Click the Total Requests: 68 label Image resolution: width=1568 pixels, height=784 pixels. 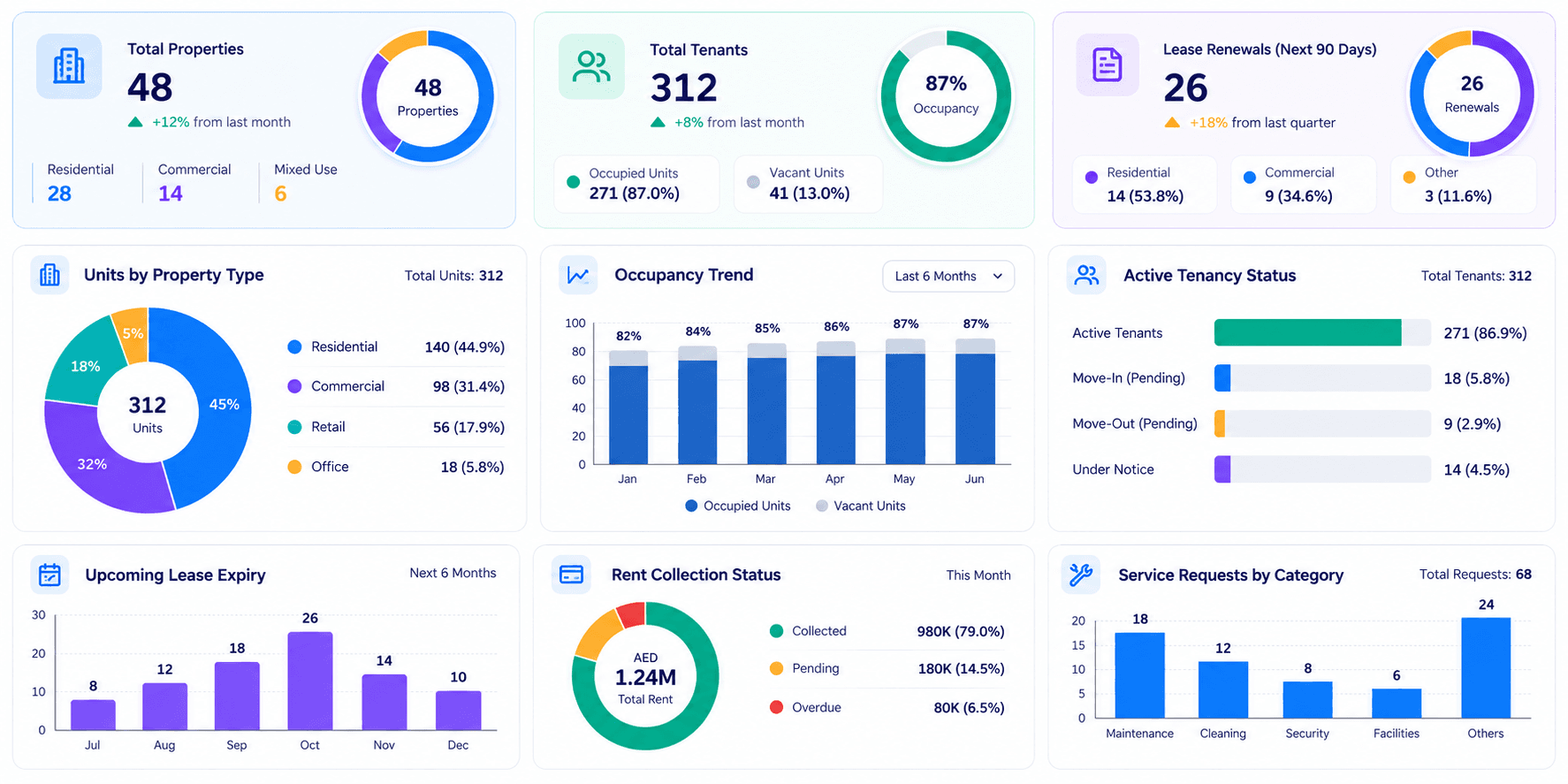pos(1475,575)
